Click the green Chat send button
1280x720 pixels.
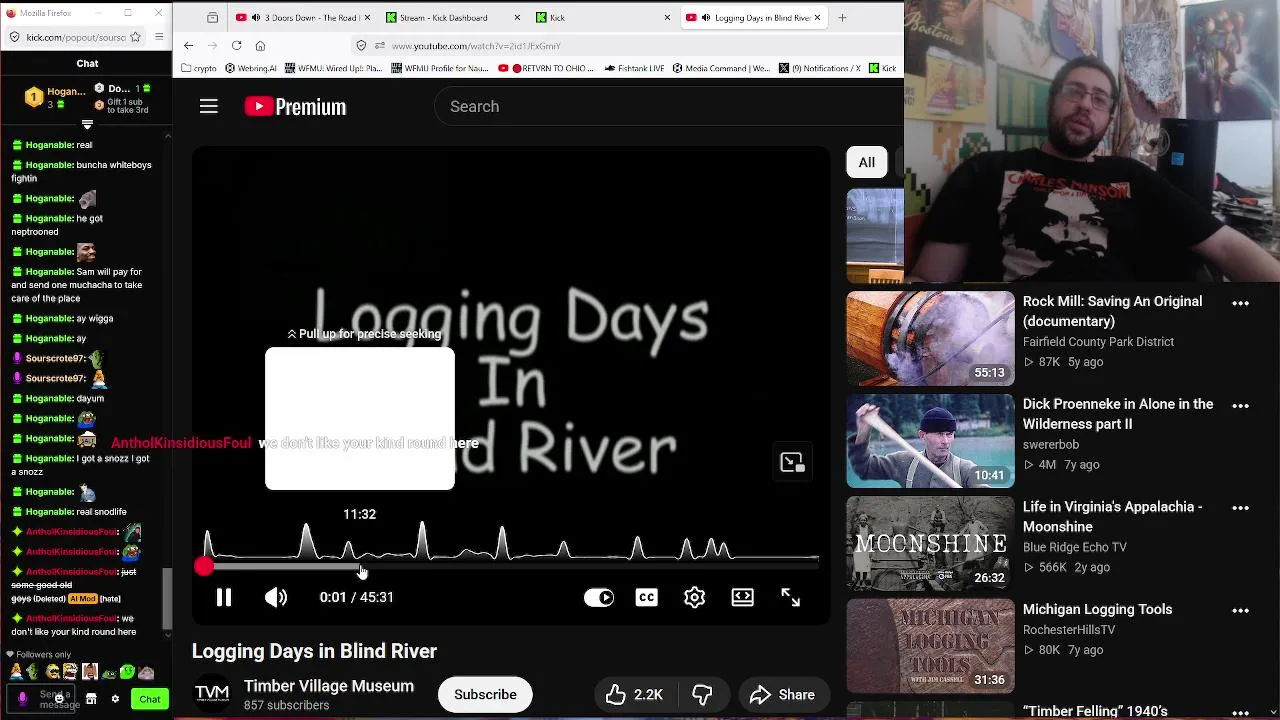click(149, 699)
